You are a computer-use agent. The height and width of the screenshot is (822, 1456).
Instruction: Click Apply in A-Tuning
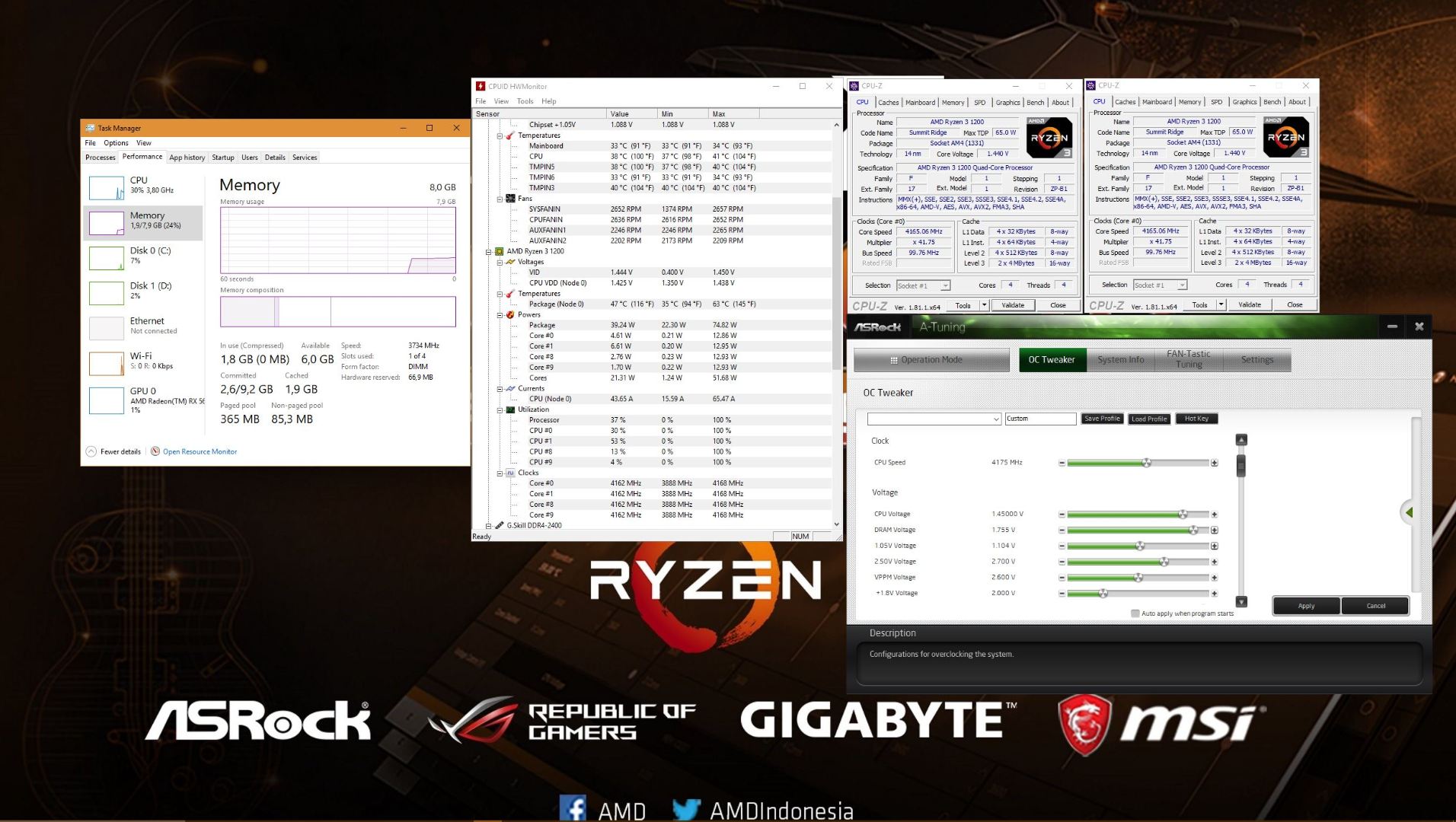click(1306, 606)
